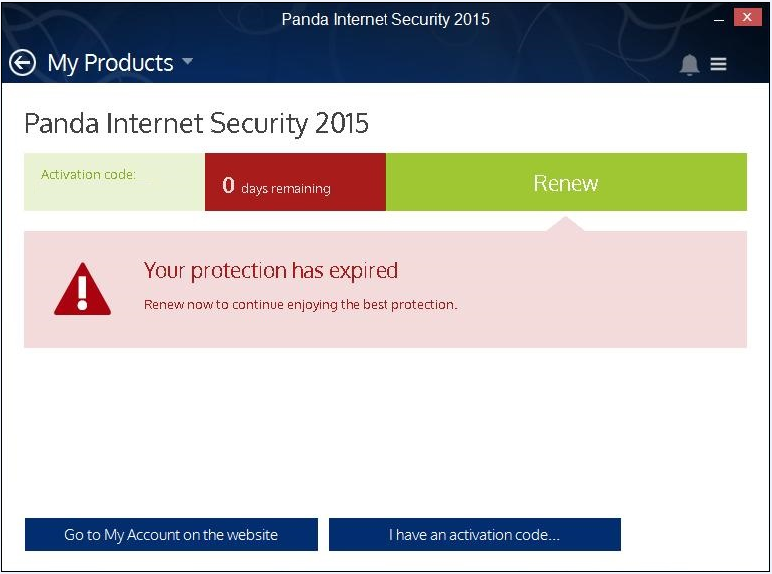
Task: Click the window title bar text
Action: click(x=386, y=20)
